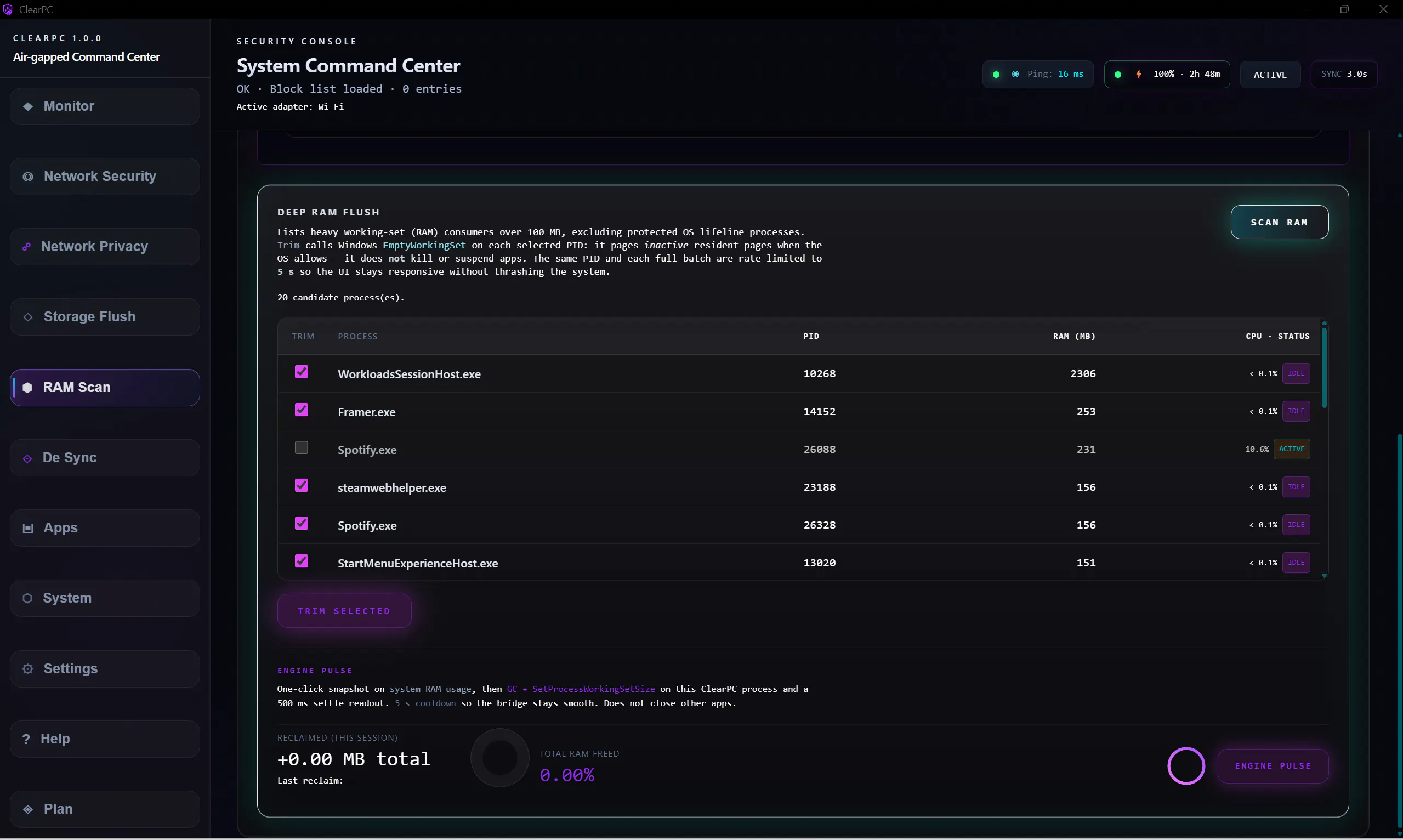This screenshot has width=1403, height=840.
Task: Click the '+0.00 MB total' reclaimed value
Action: pos(354,759)
